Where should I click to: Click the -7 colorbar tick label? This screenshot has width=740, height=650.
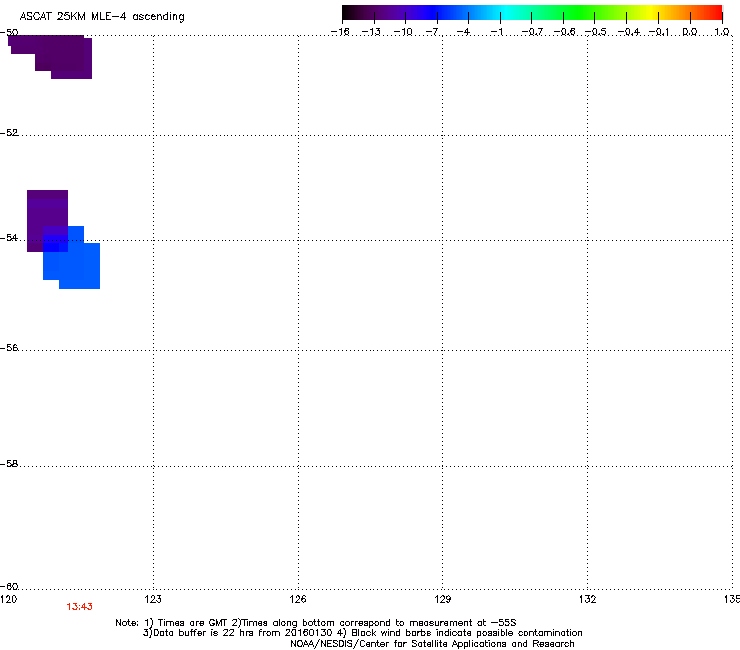click(x=433, y=32)
